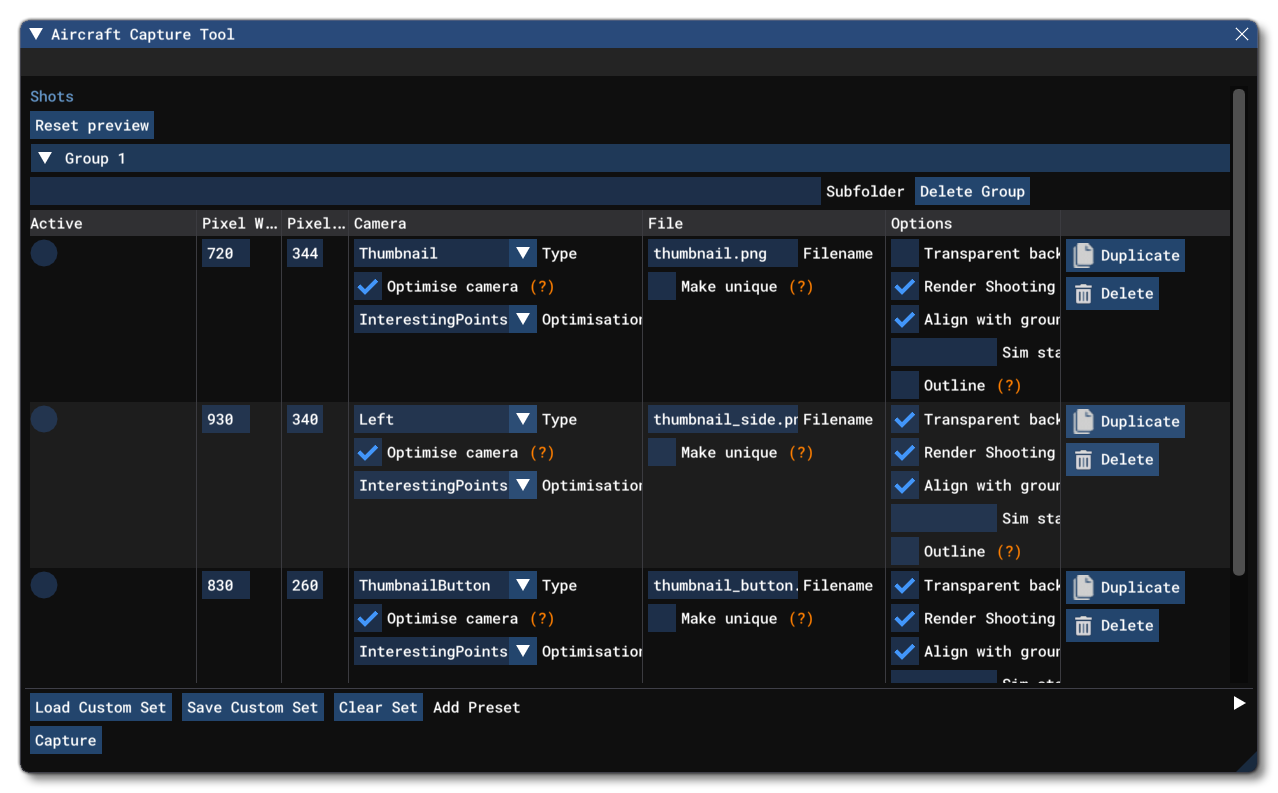Screen dimensions: 1278x793
Task: Delete the thumbnail_side shot via trash icon
Action: [1082, 460]
